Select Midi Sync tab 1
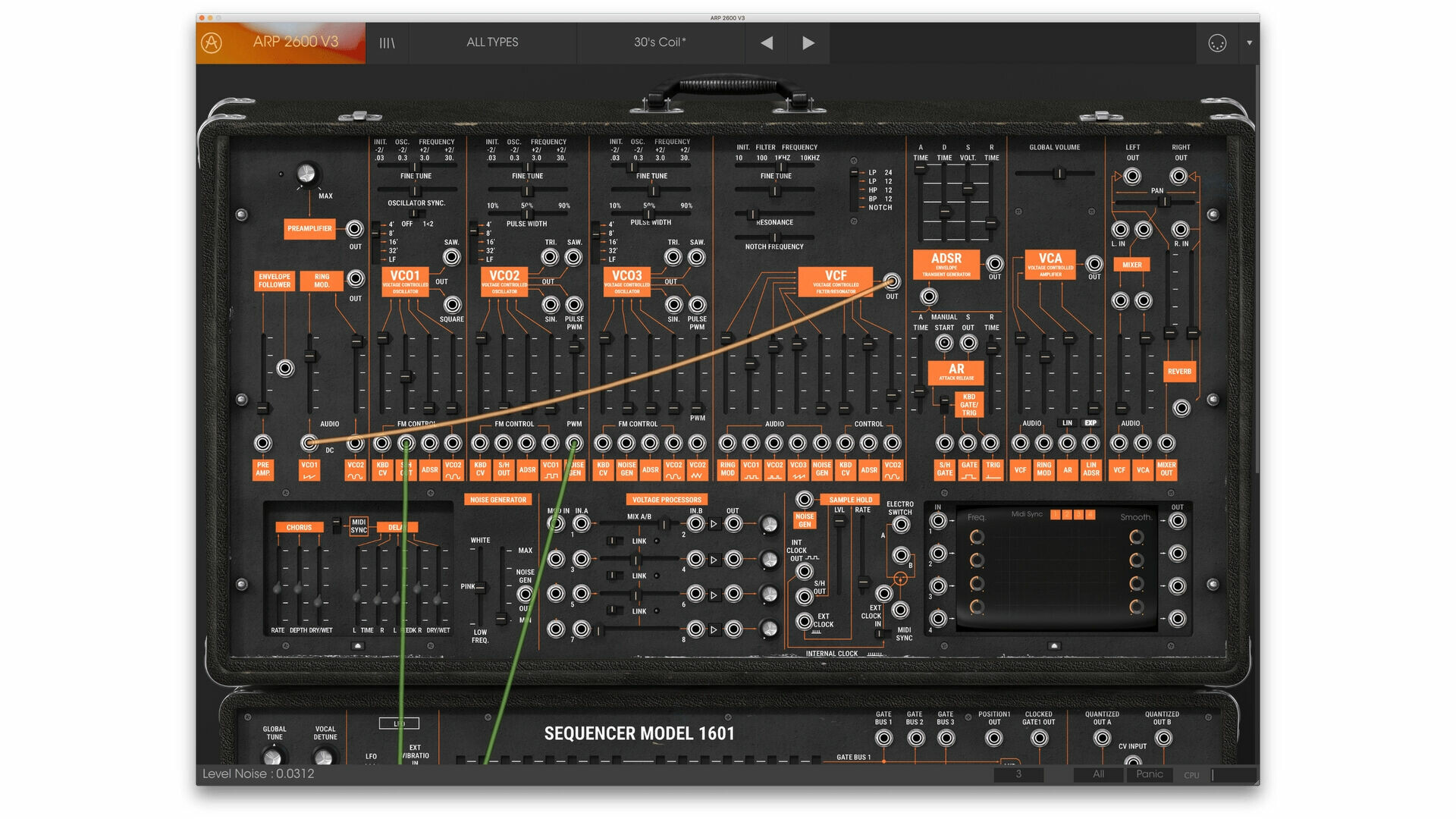The image size is (1456, 819). point(1055,515)
